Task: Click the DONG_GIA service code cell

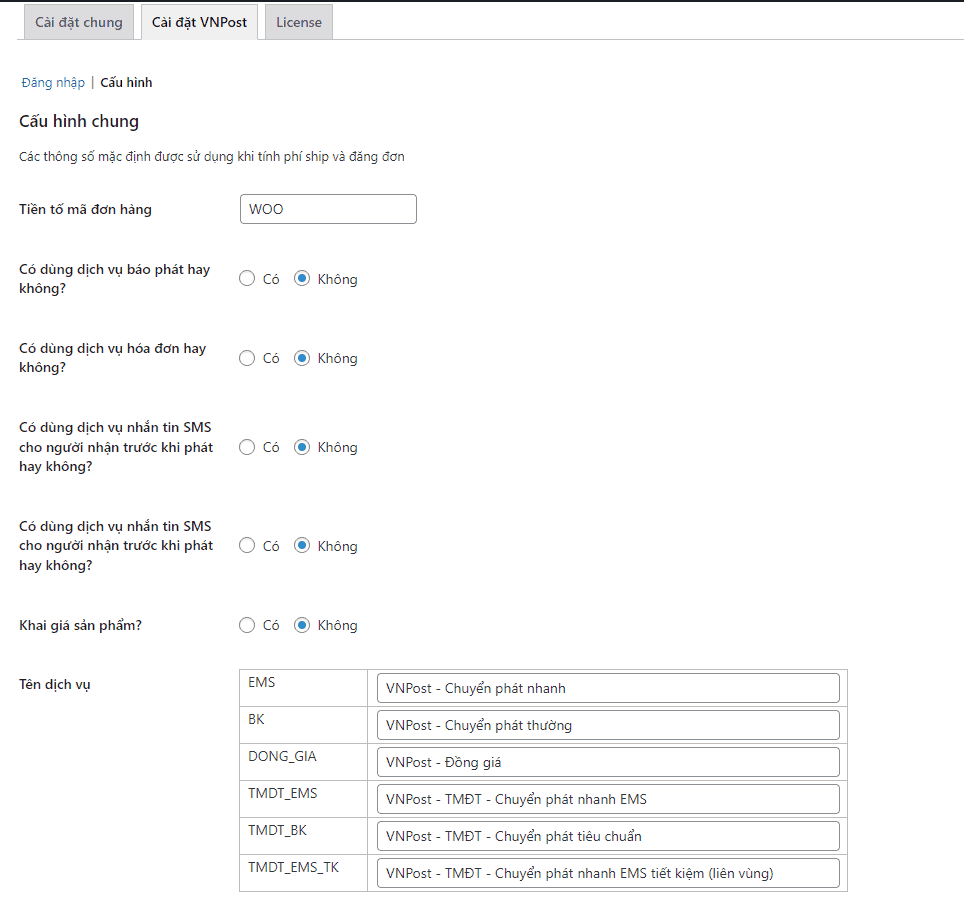Action: 304,762
